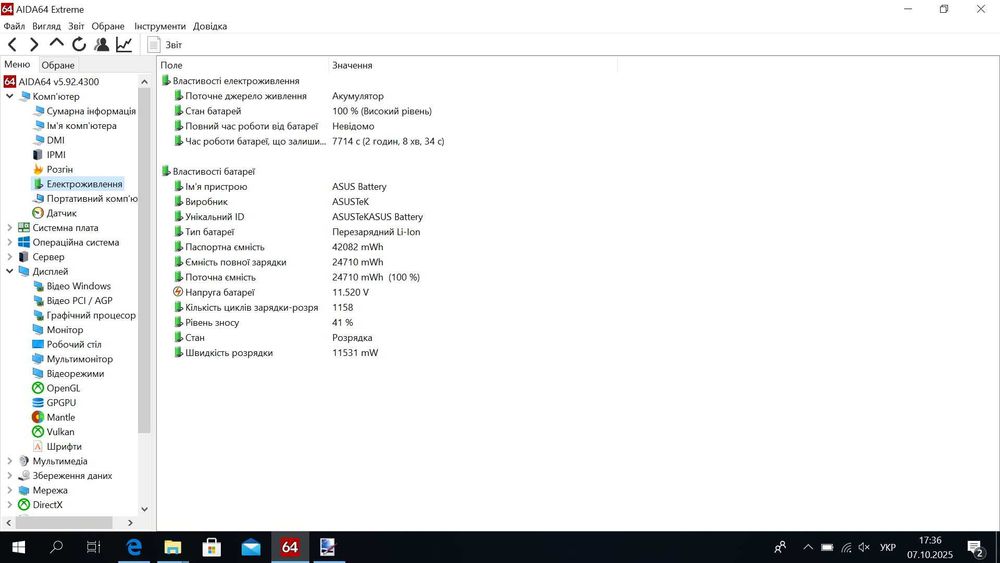Screen dimensions: 1000x563
Task: Collapse the Комп'ютер tree node
Action: 10,96
